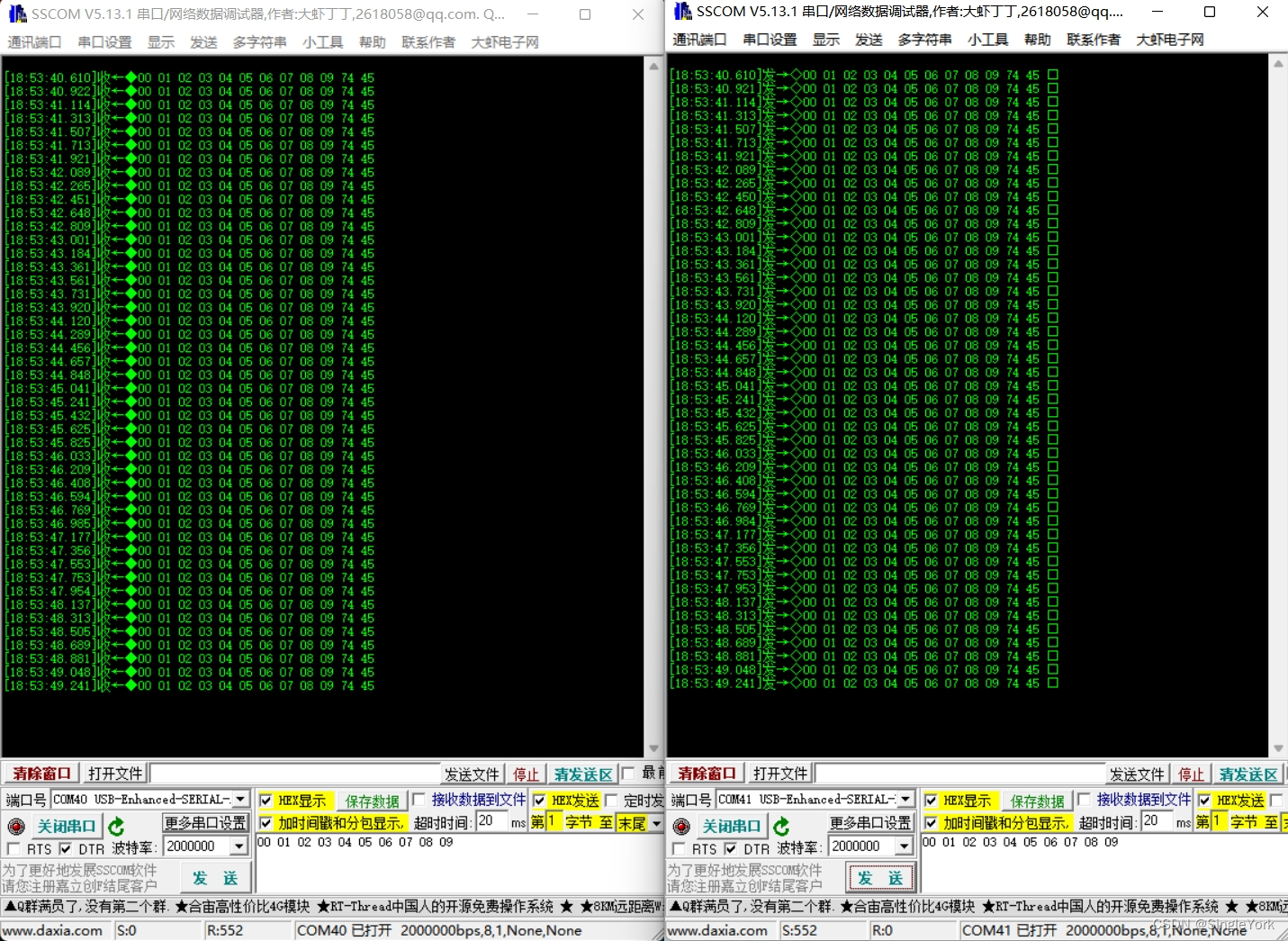This screenshot has width=1288, height=941.
Task: Click 停止 button in COM41 window
Action: [1192, 774]
